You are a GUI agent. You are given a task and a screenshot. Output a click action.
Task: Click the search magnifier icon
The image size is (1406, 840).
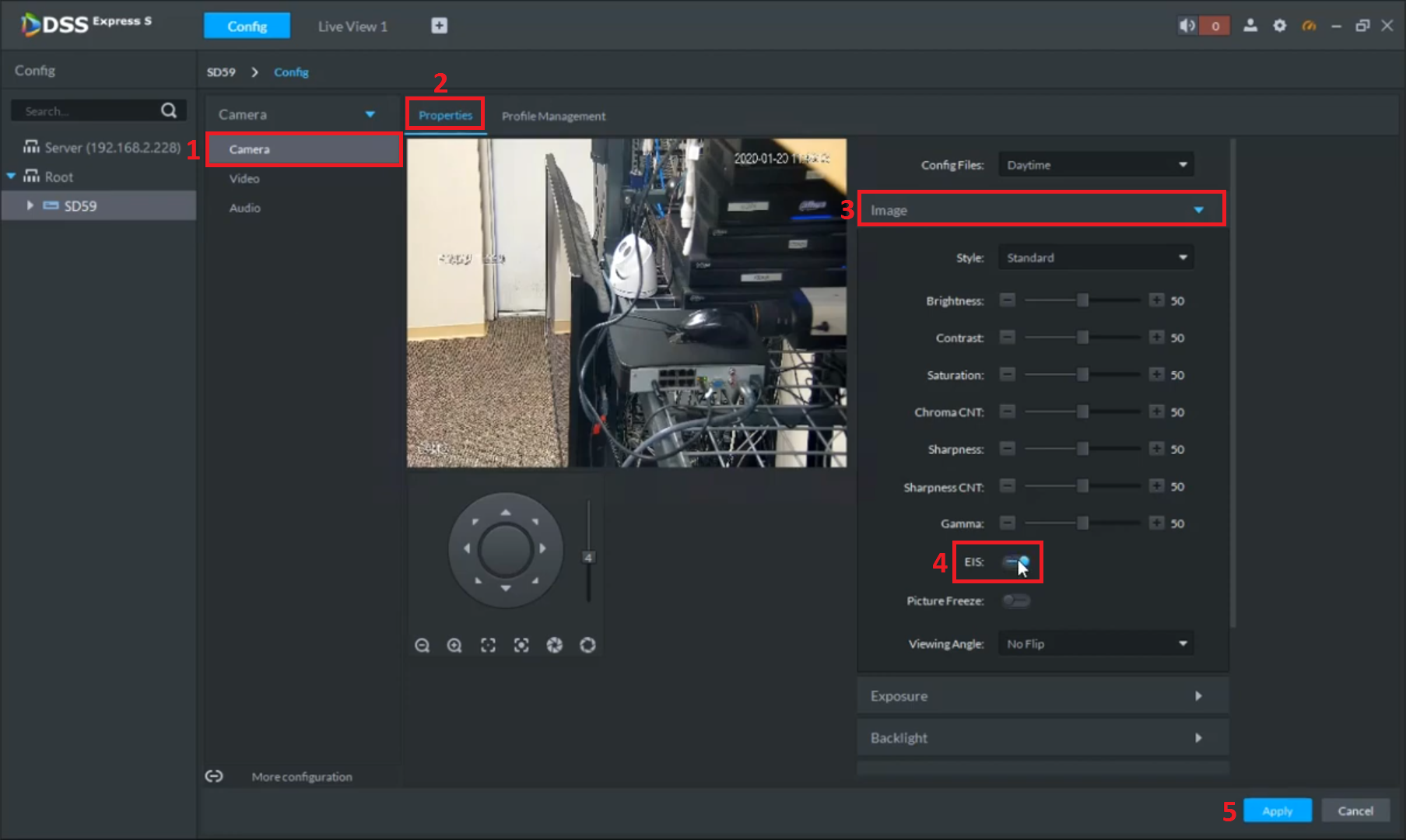coord(169,110)
